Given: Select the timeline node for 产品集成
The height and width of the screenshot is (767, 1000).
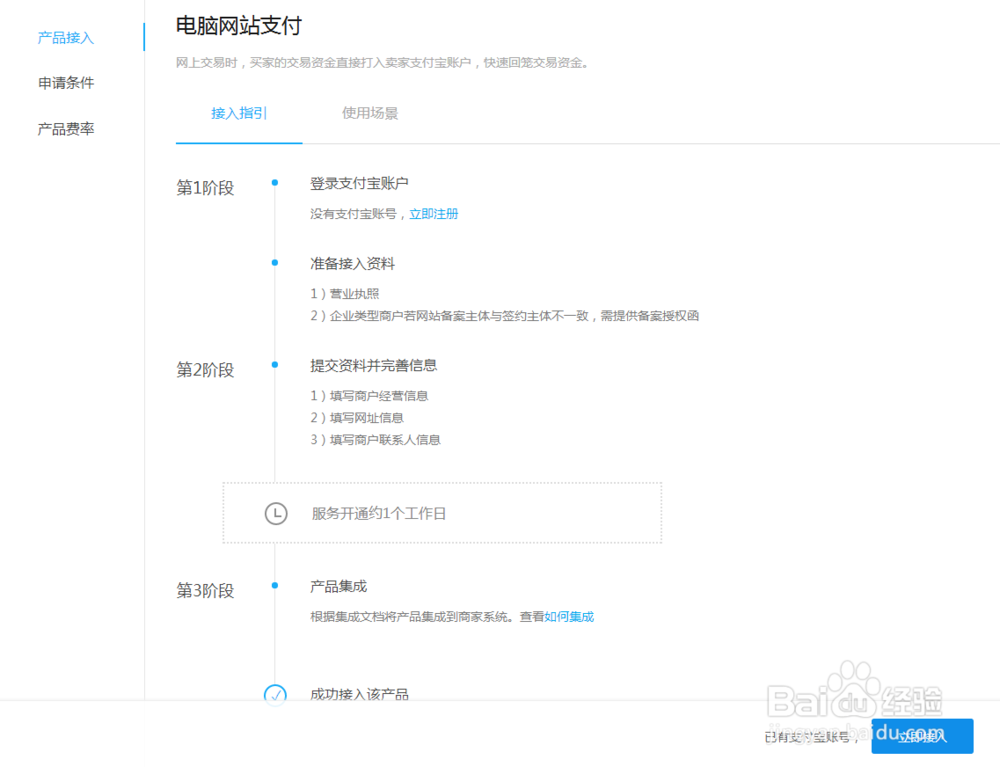Looking at the screenshot, I should [x=274, y=586].
